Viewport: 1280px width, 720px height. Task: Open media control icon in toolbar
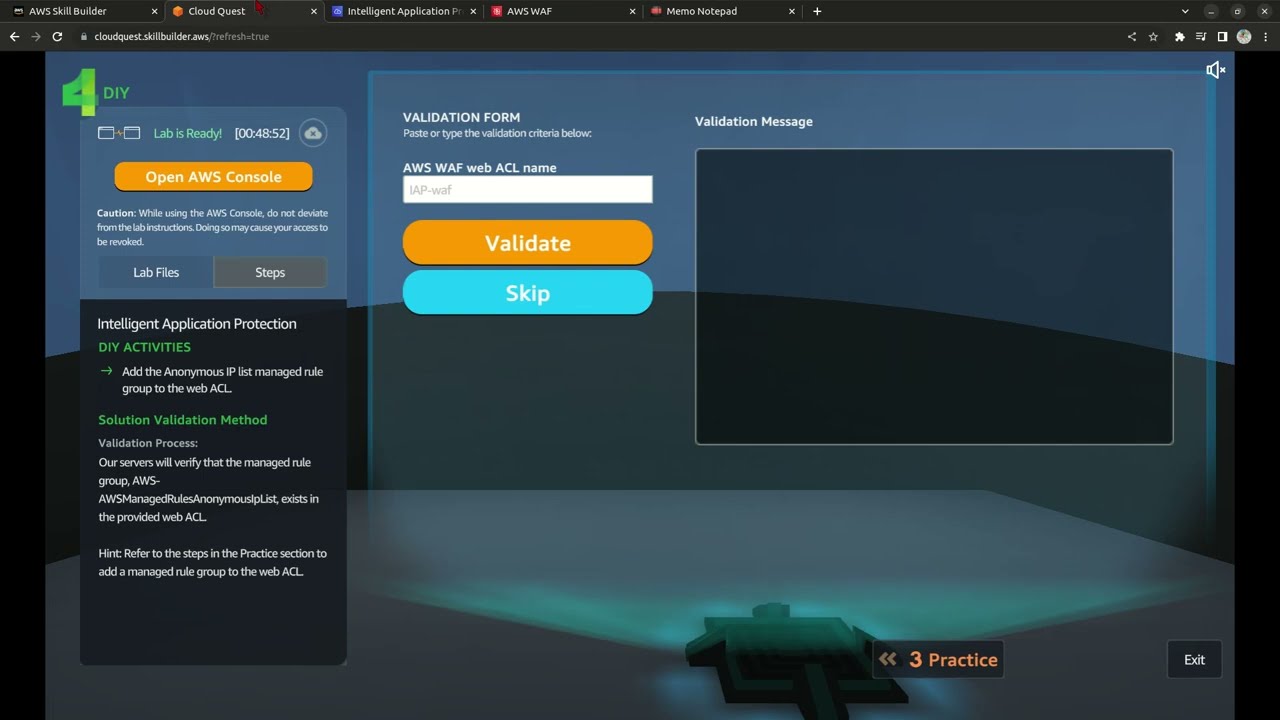coord(1201,36)
